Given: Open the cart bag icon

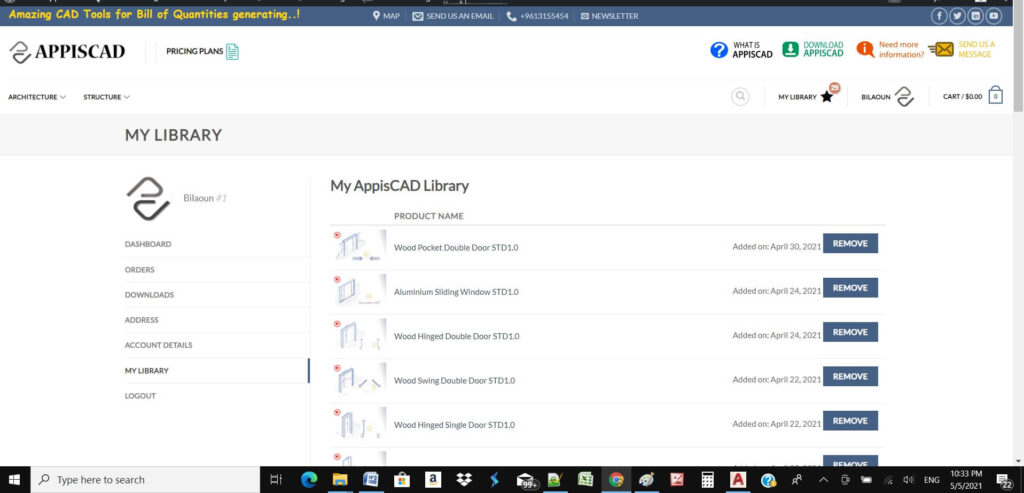Looking at the screenshot, I should tap(995, 96).
